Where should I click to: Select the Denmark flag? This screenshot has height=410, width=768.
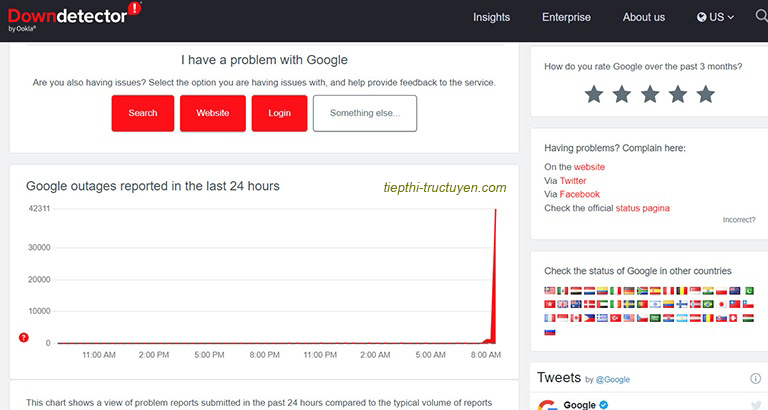(589, 304)
